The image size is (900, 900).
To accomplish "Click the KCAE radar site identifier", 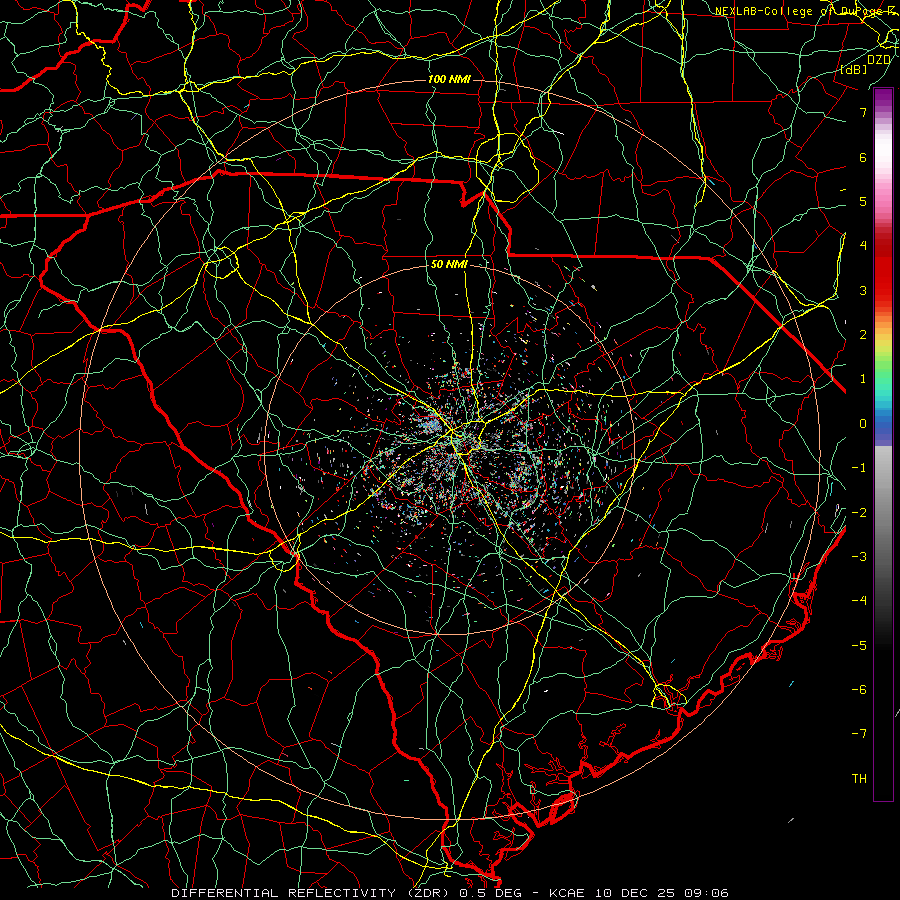I will [568, 893].
